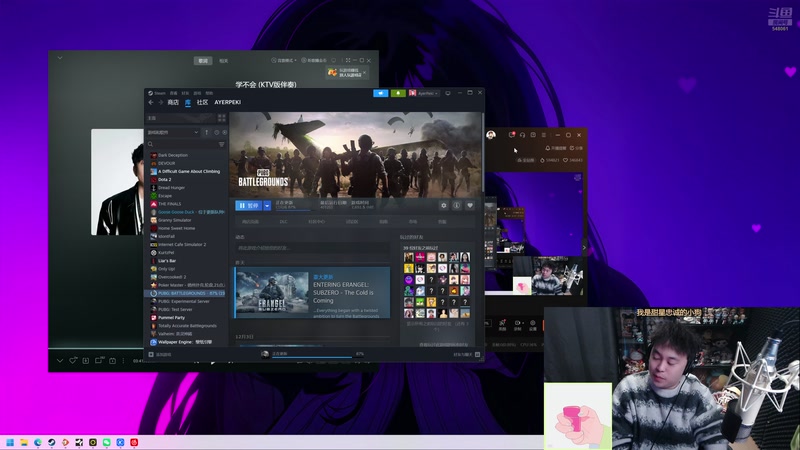Viewport: 800px width, 450px height.
Task: Toggle the ready-to-play filter icon in library sidebar
Action: coord(224,132)
